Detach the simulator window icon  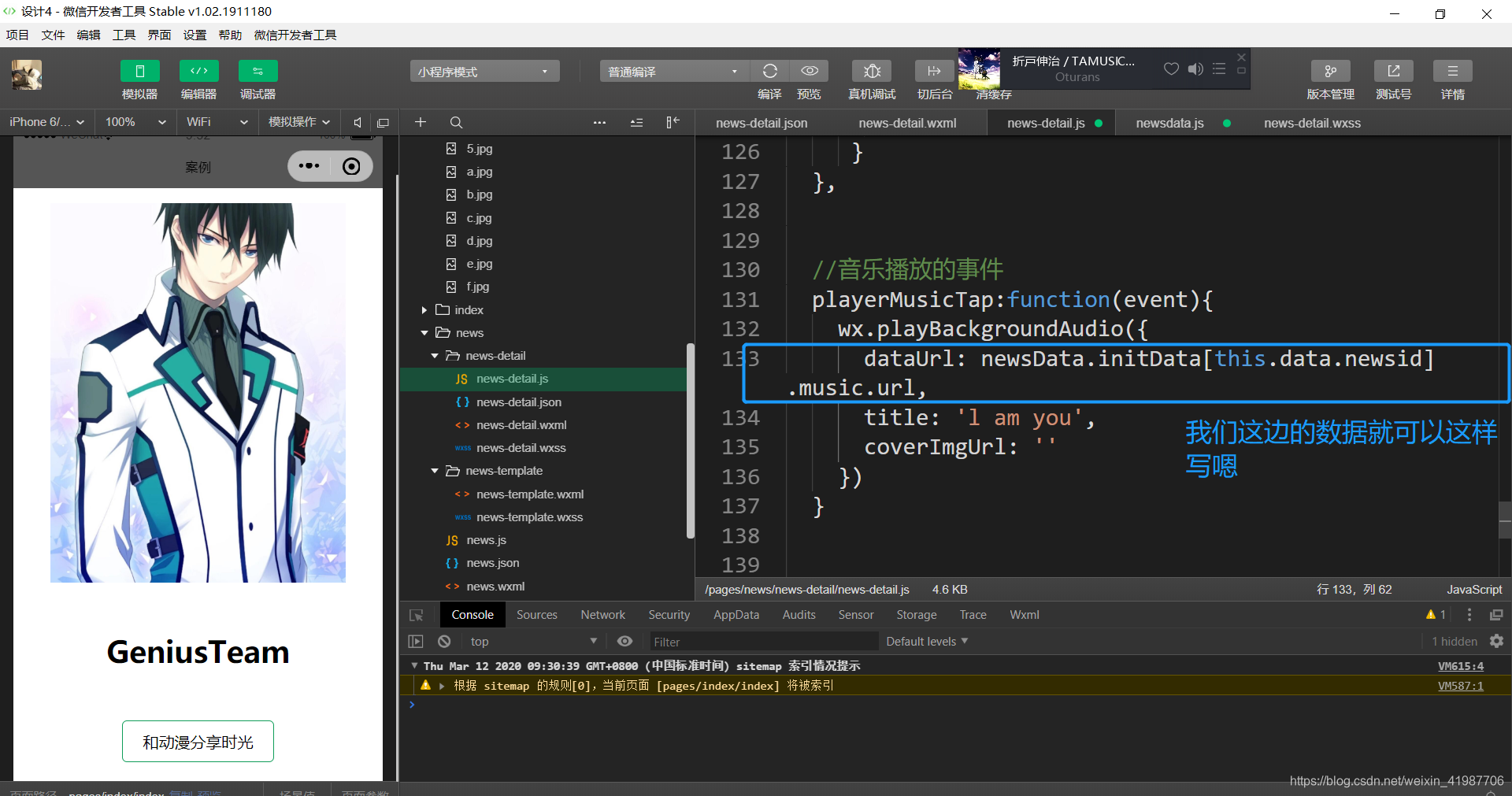383,122
